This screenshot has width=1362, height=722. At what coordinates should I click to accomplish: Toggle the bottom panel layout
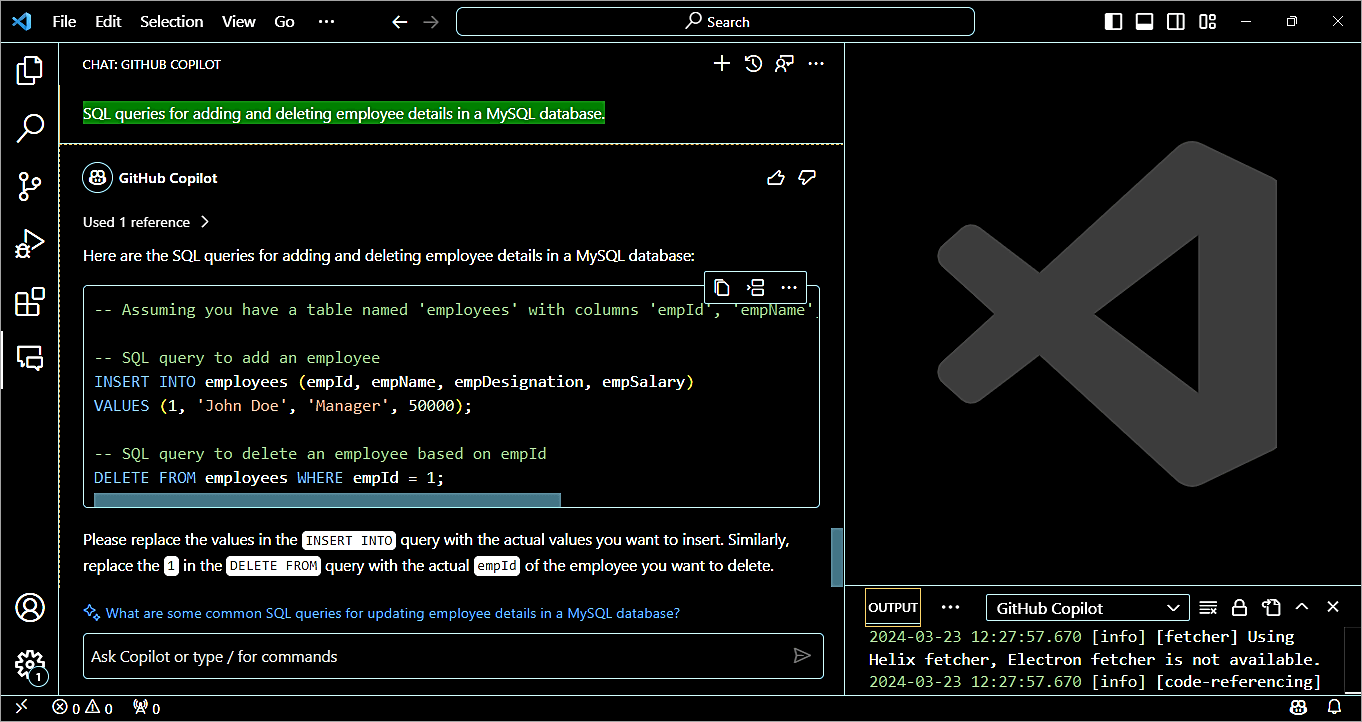pyautogui.click(x=1145, y=22)
